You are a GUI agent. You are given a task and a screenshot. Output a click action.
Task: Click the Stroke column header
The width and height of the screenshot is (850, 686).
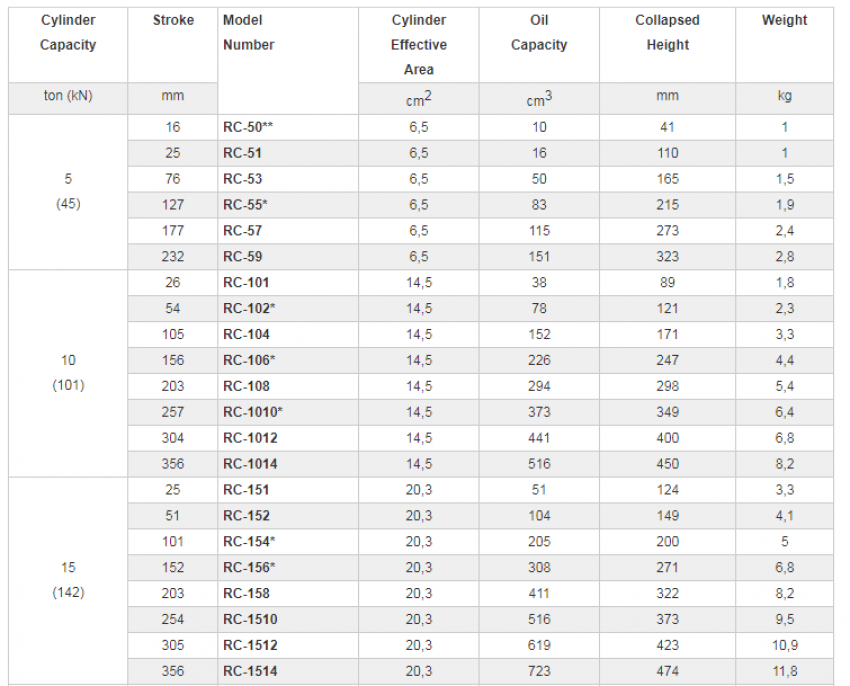tap(173, 20)
